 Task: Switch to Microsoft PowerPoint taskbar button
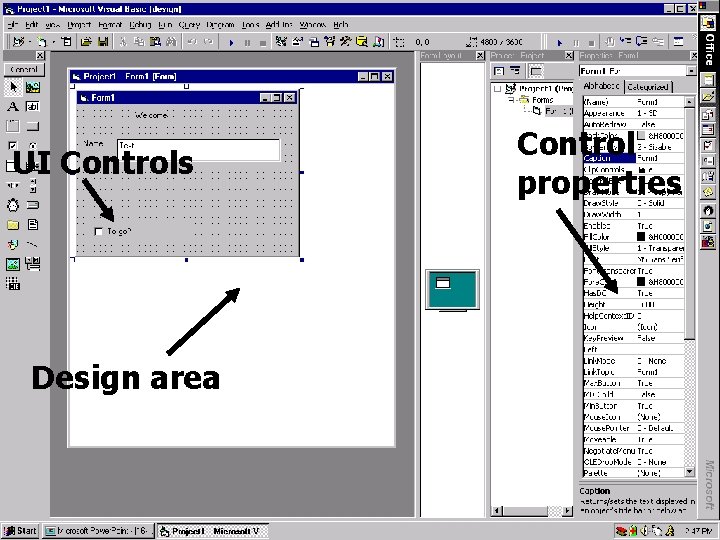(x=98, y=531)
